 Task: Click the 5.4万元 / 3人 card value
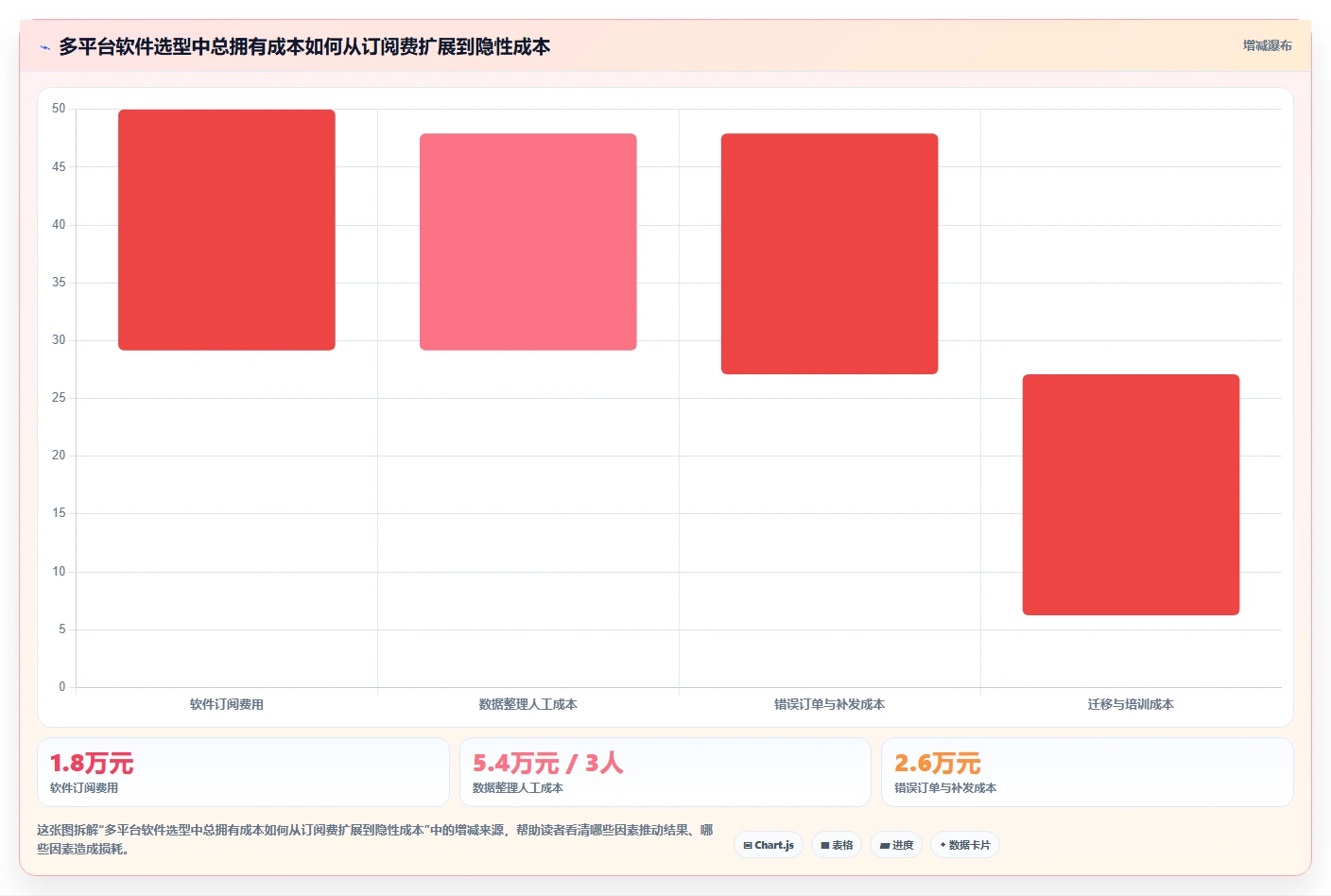coord(548,763)
